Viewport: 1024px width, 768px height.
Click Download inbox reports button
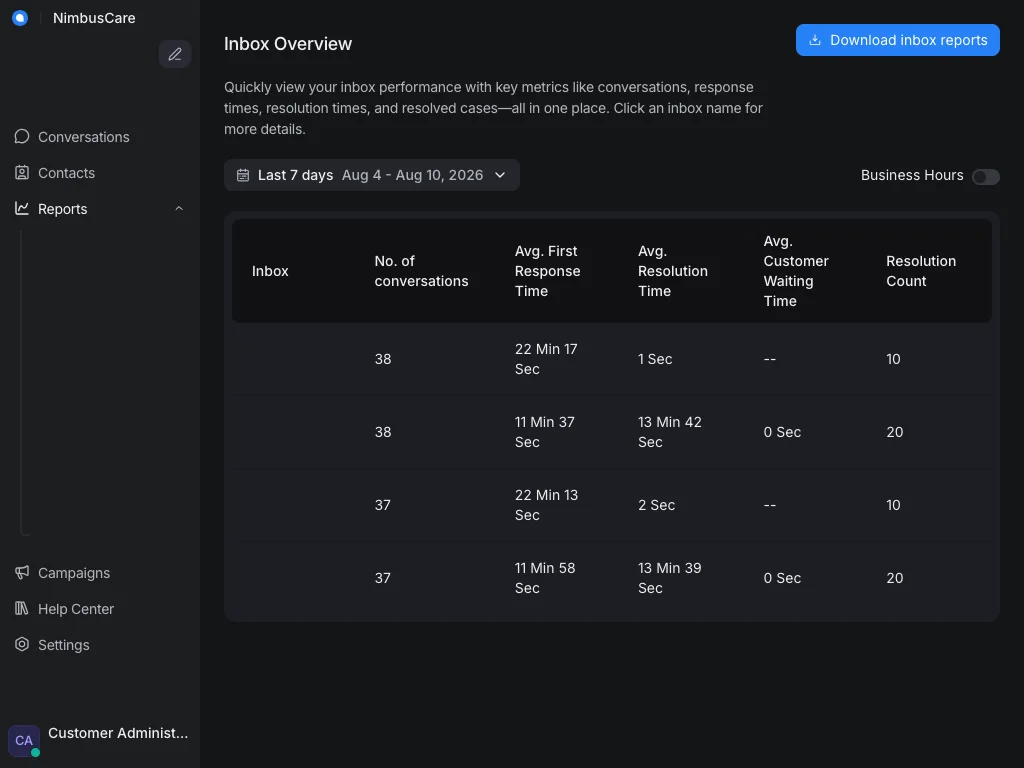897,40
